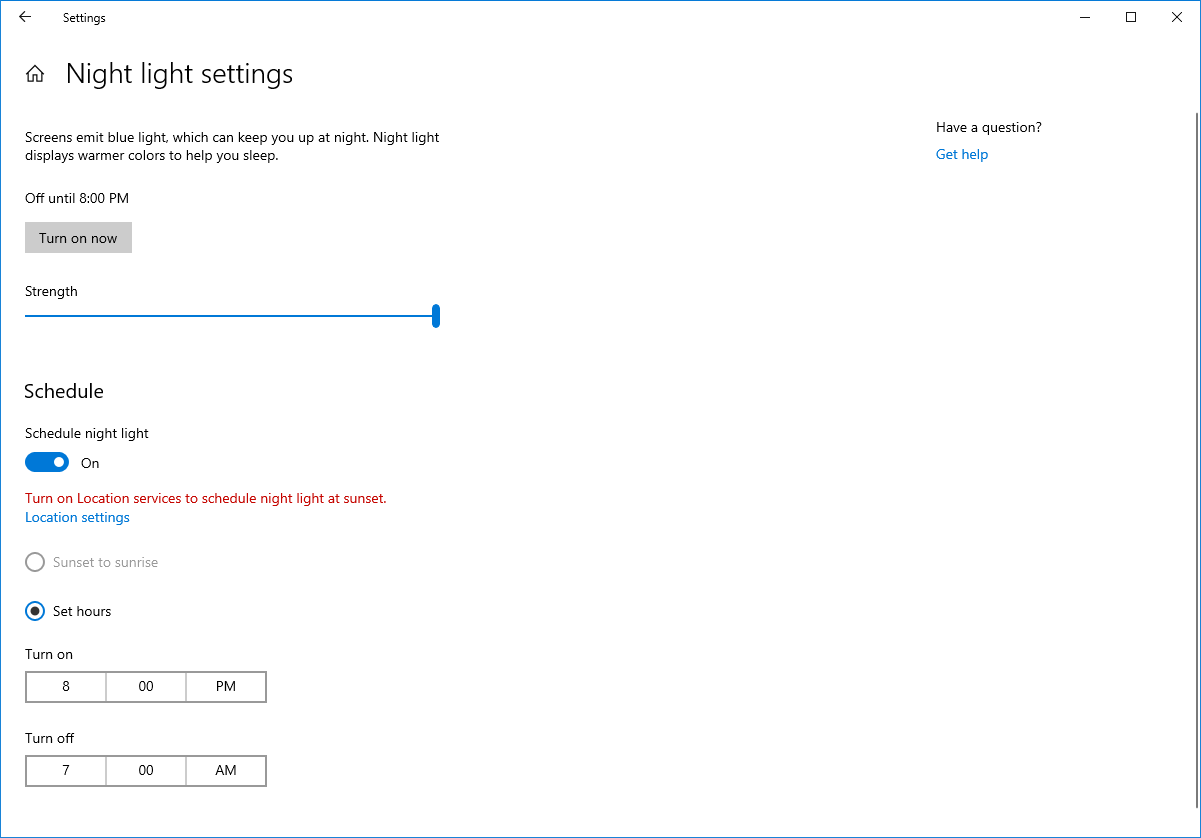Open the Turn on minutes selector
1201x838 pixels.
click(x=145, y=686)
